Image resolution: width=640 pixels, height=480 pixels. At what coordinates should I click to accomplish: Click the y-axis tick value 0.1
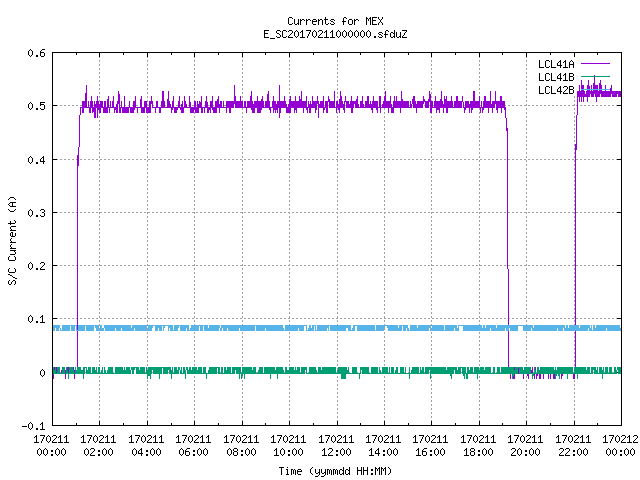point(36,319)
